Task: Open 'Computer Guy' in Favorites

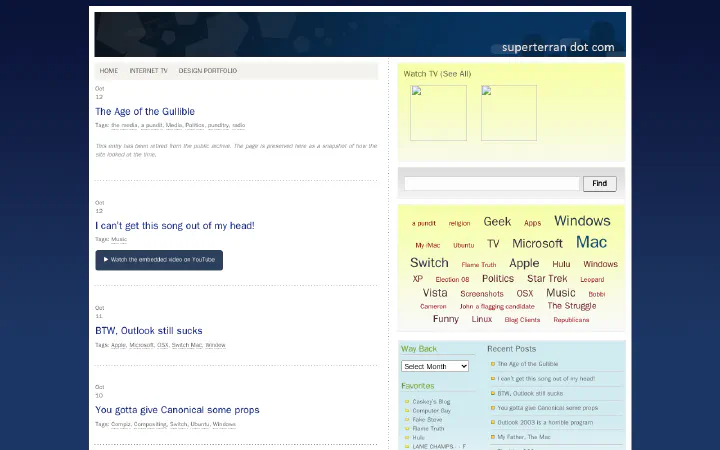Action: coord(432,411)
